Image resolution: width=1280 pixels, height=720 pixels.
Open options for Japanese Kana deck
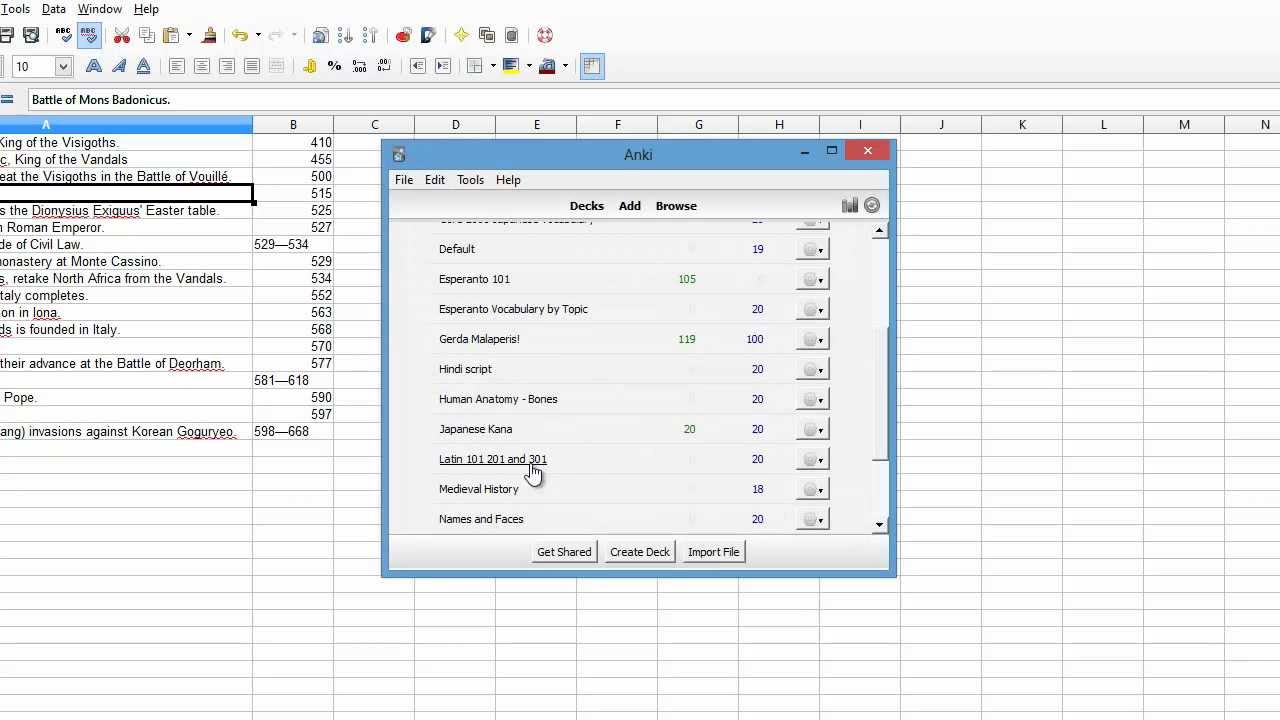pyautogui.click(x=813, y=429)
